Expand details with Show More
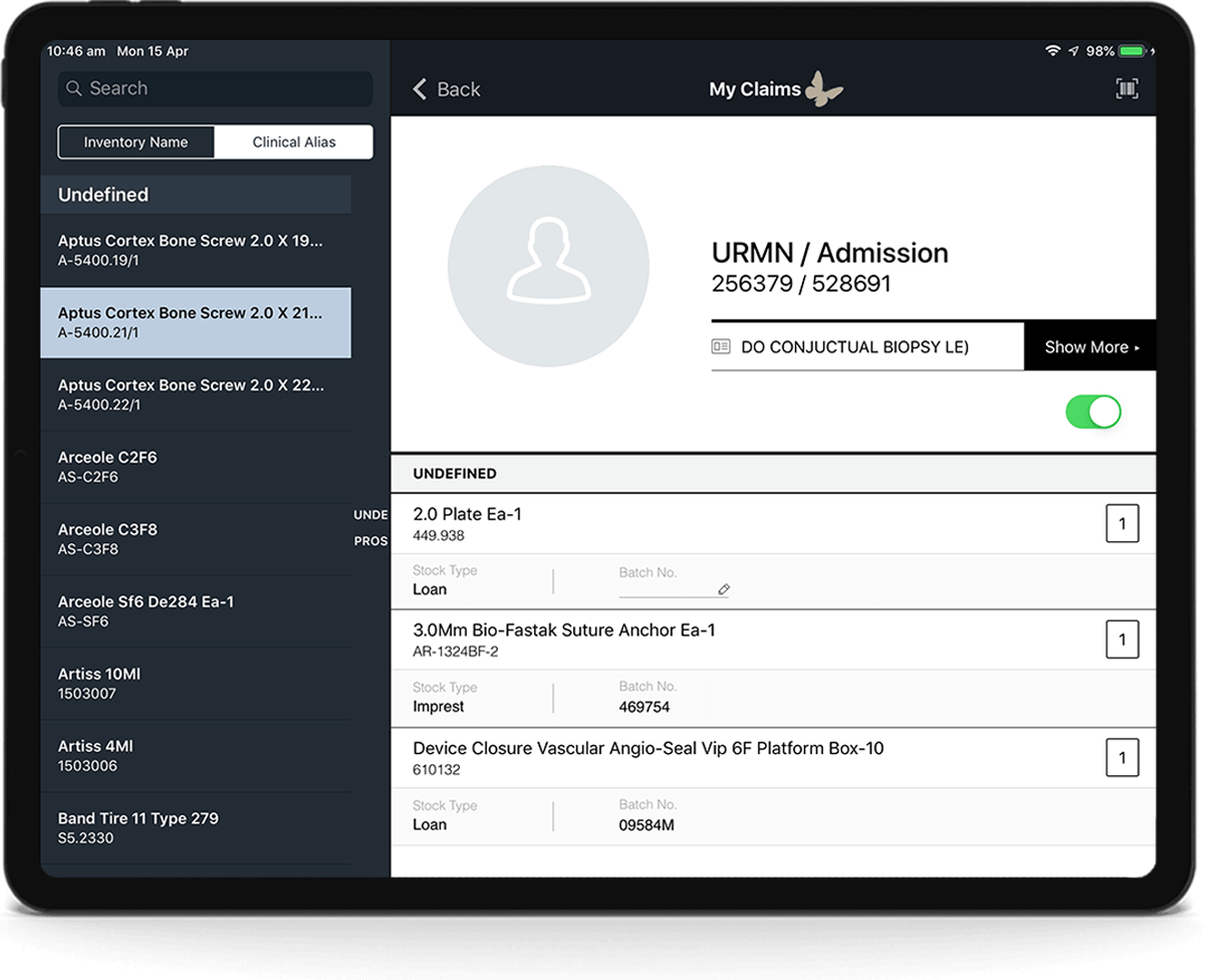This screenshot has height=980, width=1211. tap(1091, 347)
